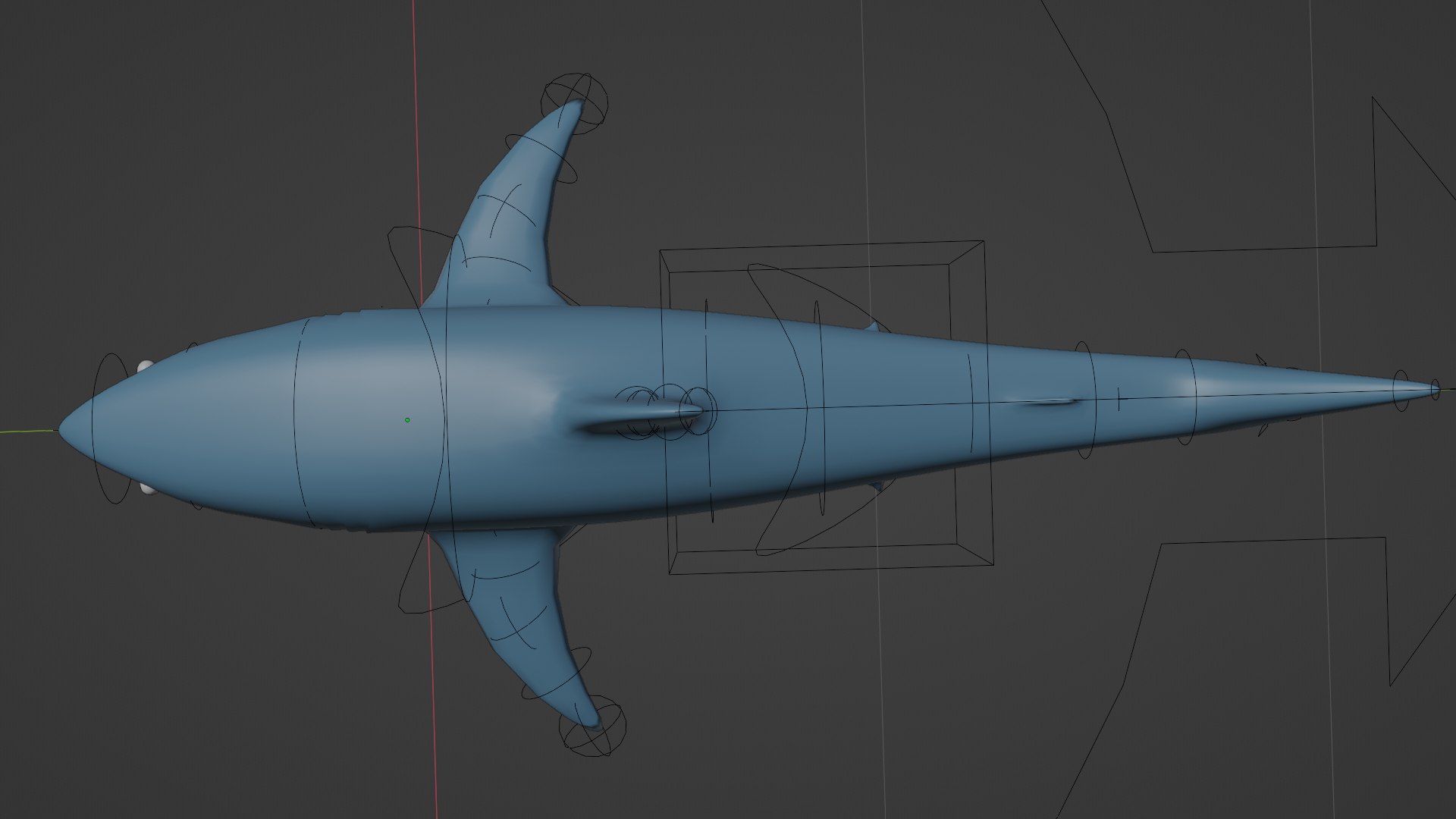The width and height of the screenshot is (1456, 819).
Task: Select the sphere control at lower pectoral fin tip
Action: click(x=592, y=725)
